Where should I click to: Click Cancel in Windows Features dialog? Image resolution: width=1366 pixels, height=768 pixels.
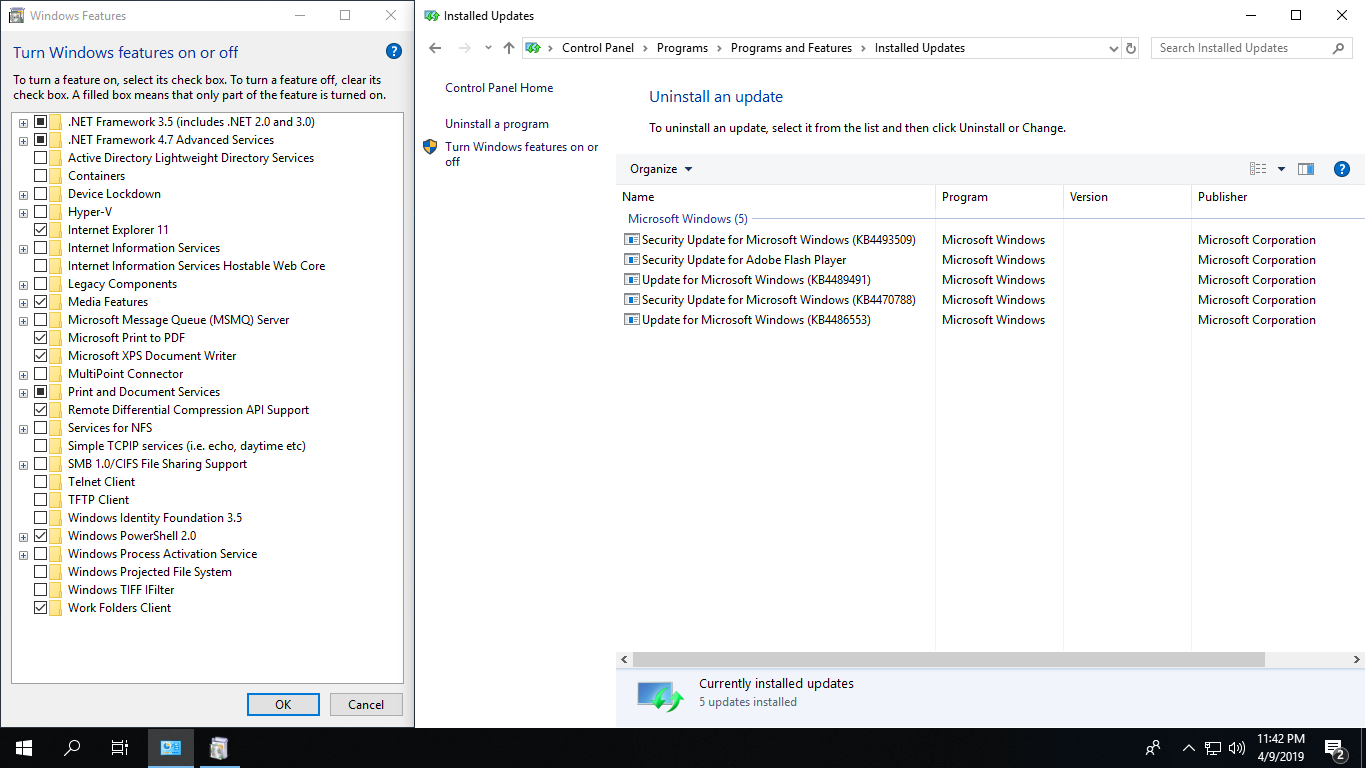(366, 704)
